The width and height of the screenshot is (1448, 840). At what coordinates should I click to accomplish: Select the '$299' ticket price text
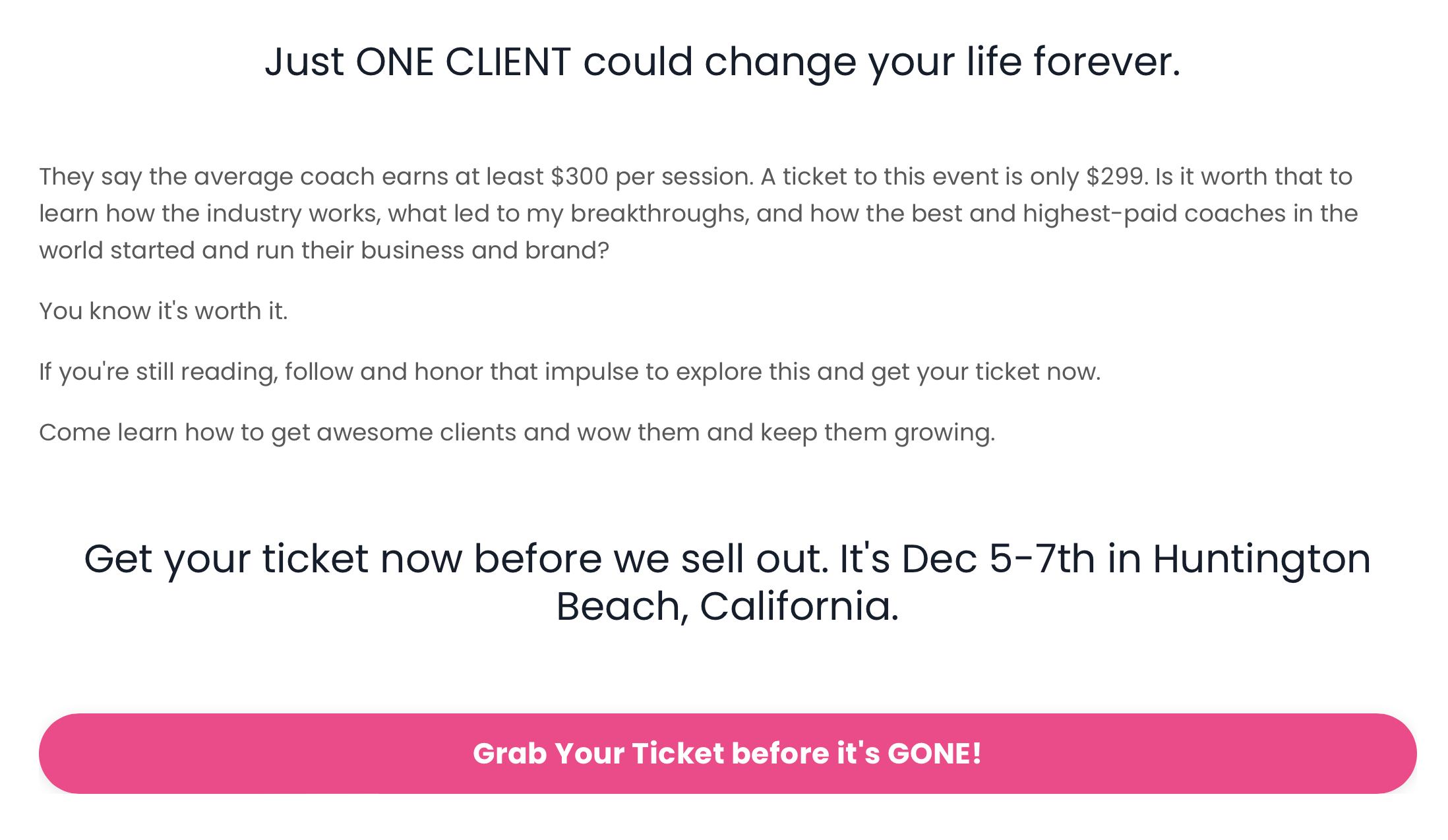pyautogui.click(x=1114, y=177)
